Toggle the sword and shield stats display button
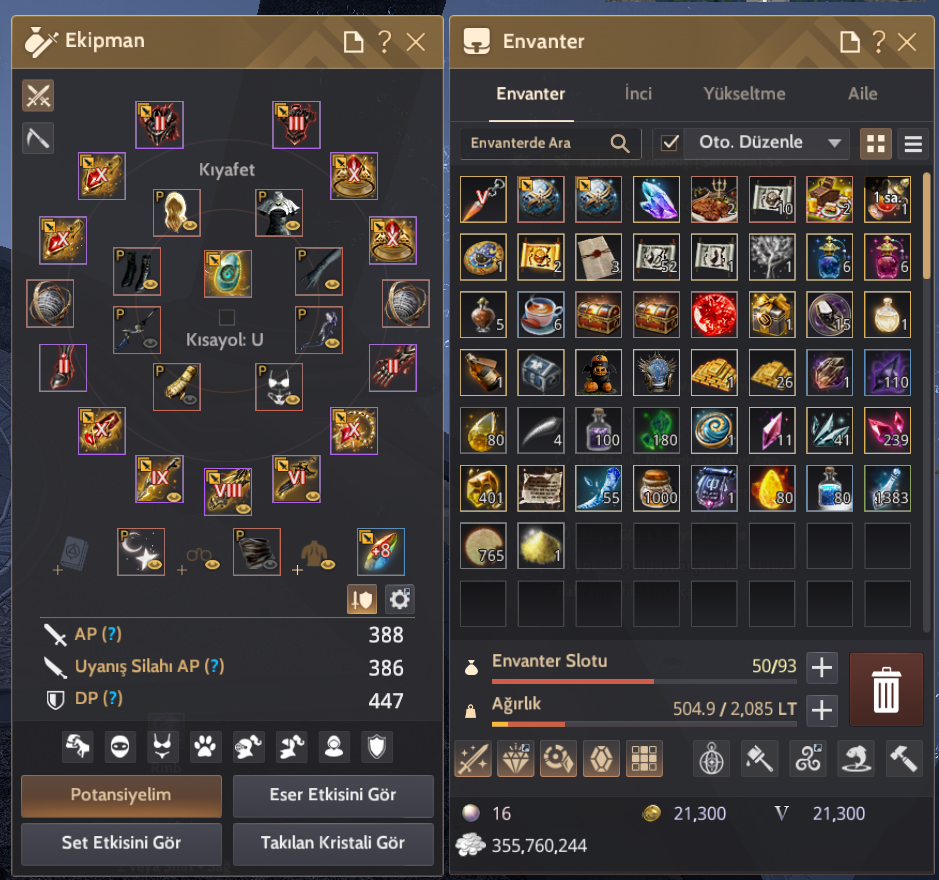The width and height of the screenshot is (939, 880). tap(362, 598)
